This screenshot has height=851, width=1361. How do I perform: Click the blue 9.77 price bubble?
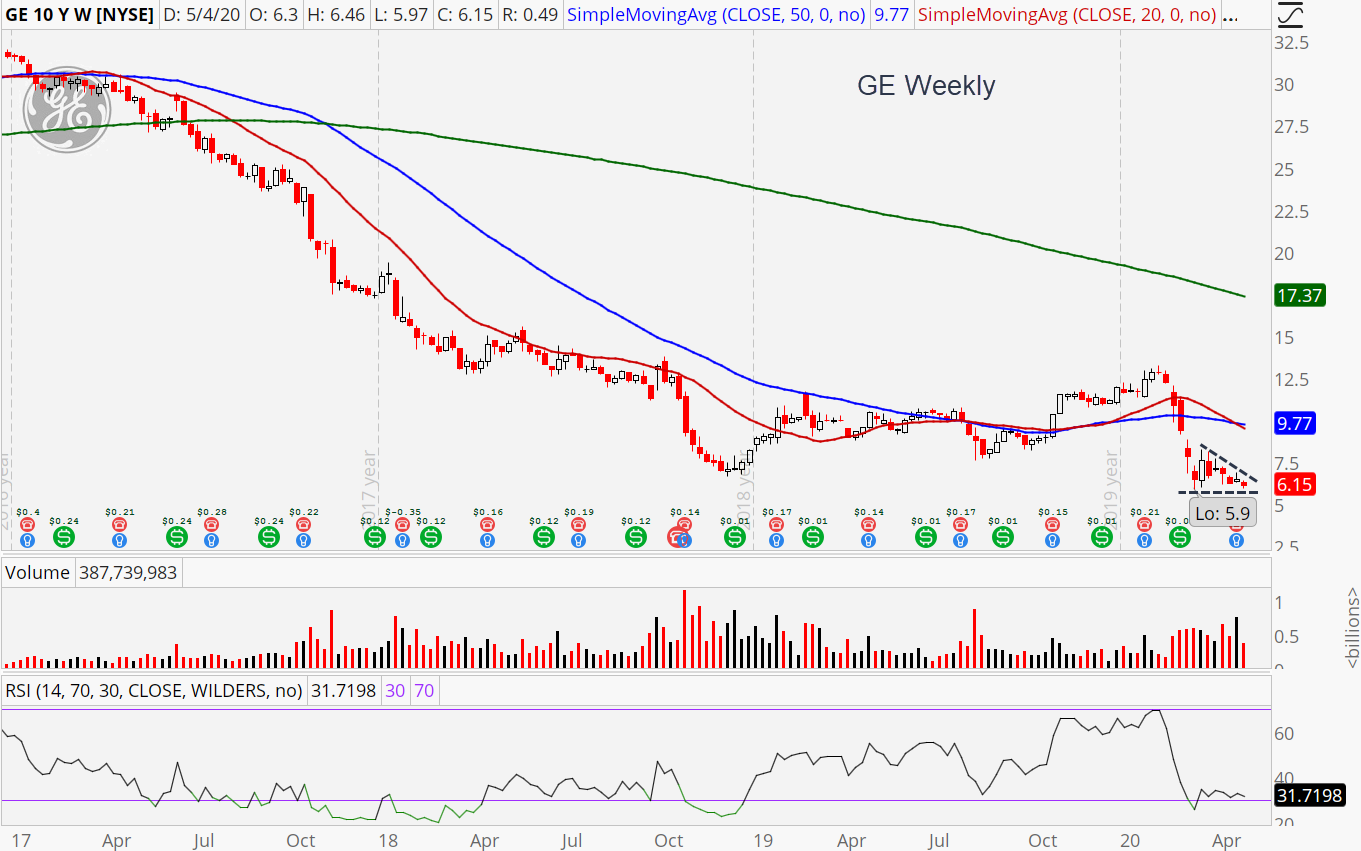click(x=1295, y=423)
